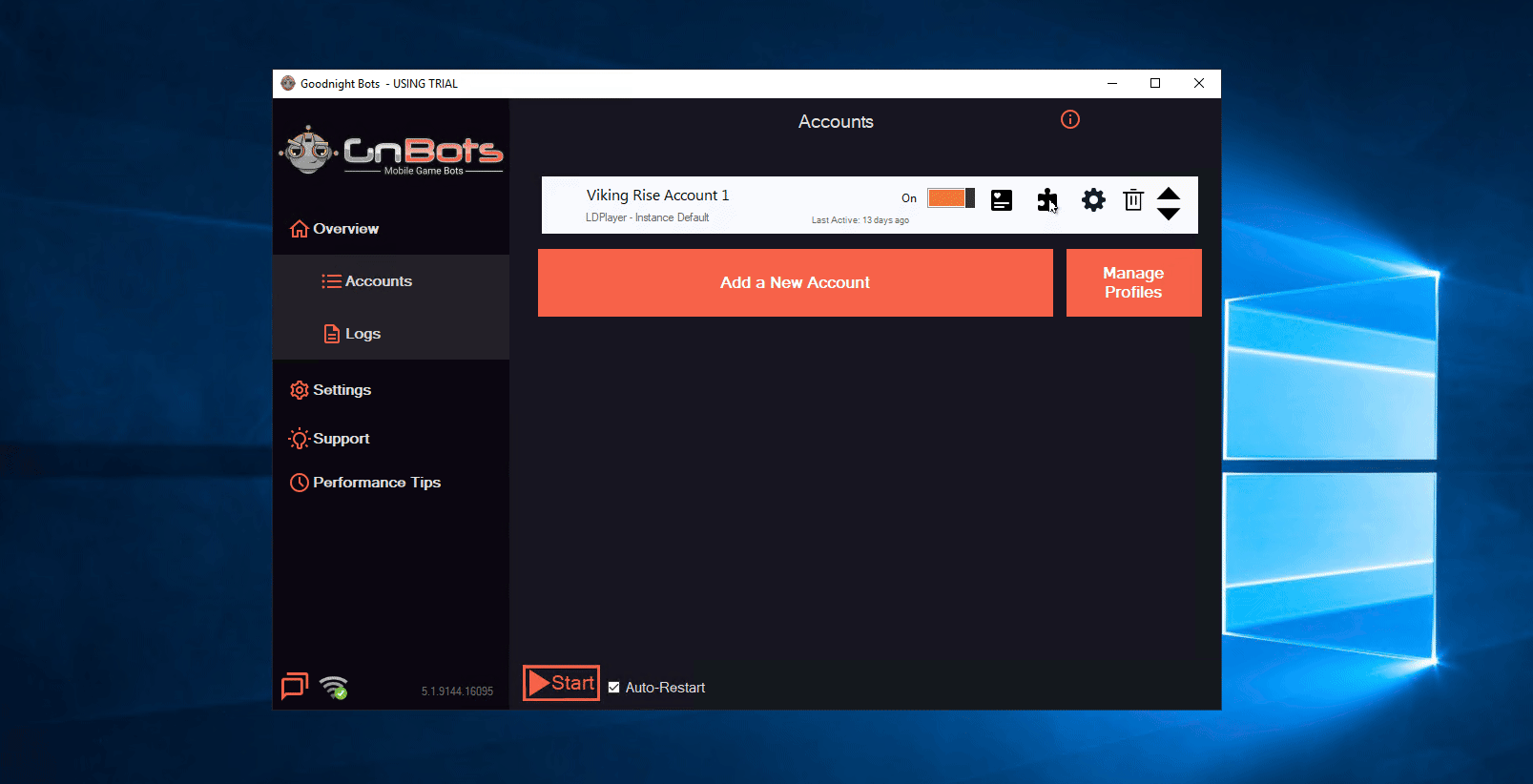Open the Logs section

(x=352, y=334)
